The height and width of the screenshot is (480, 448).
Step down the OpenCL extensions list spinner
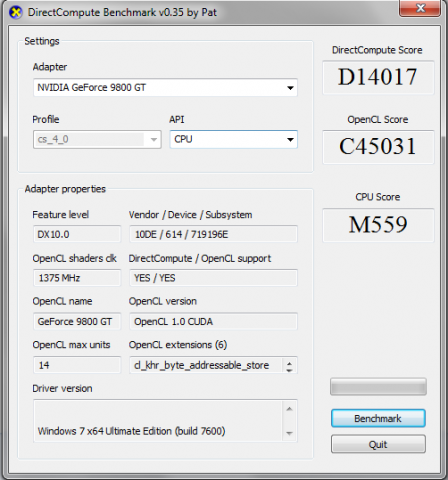coord(289,369)
